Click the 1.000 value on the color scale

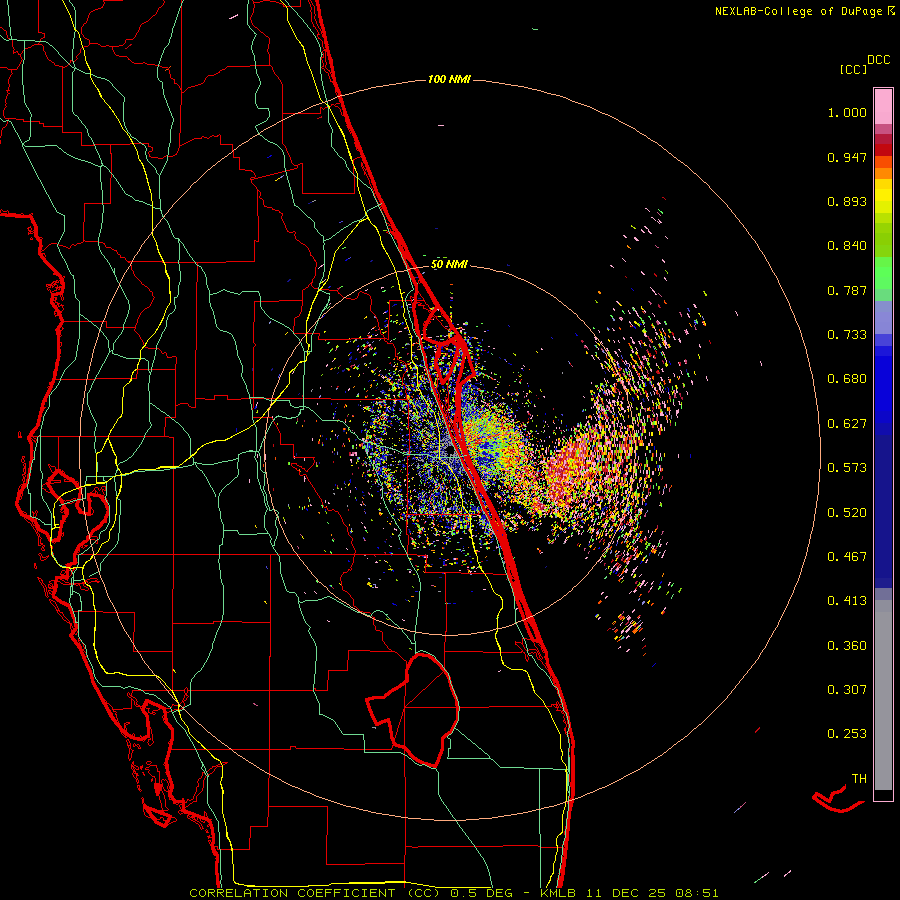[847, 112]
